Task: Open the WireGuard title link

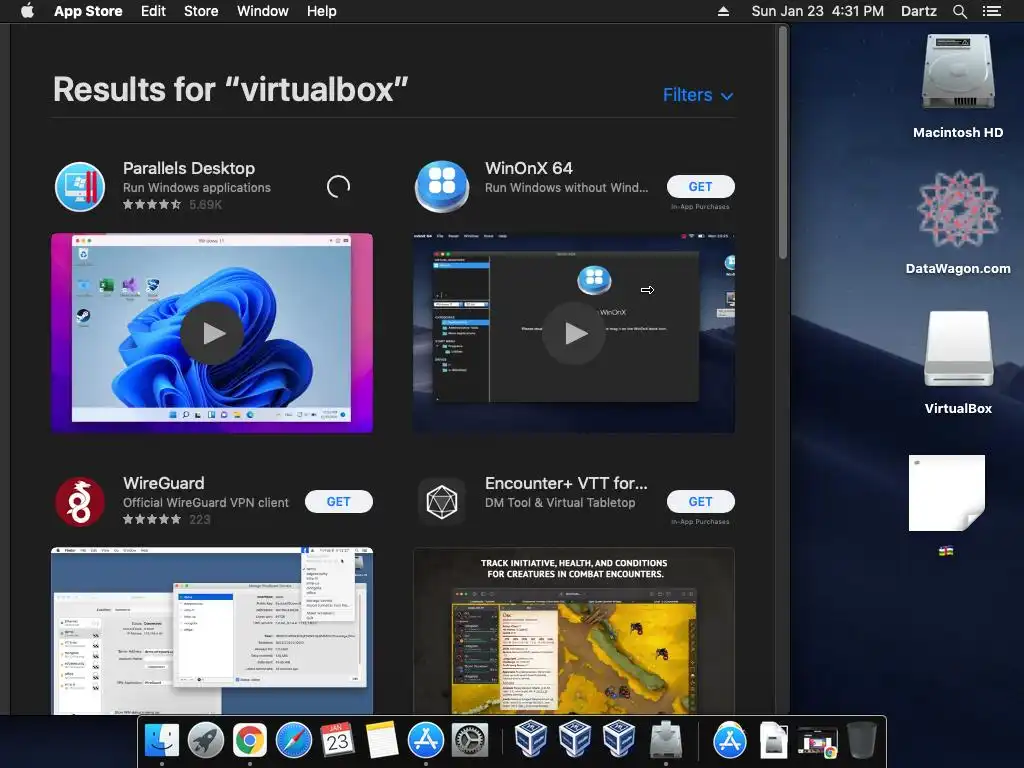Action: [x=163, y=483]
